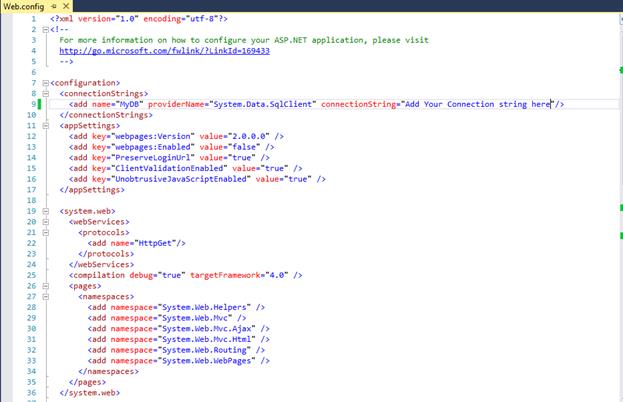Click the "4.0" framework value
This screenshot has width=623, height=402.
click(277, 275)
